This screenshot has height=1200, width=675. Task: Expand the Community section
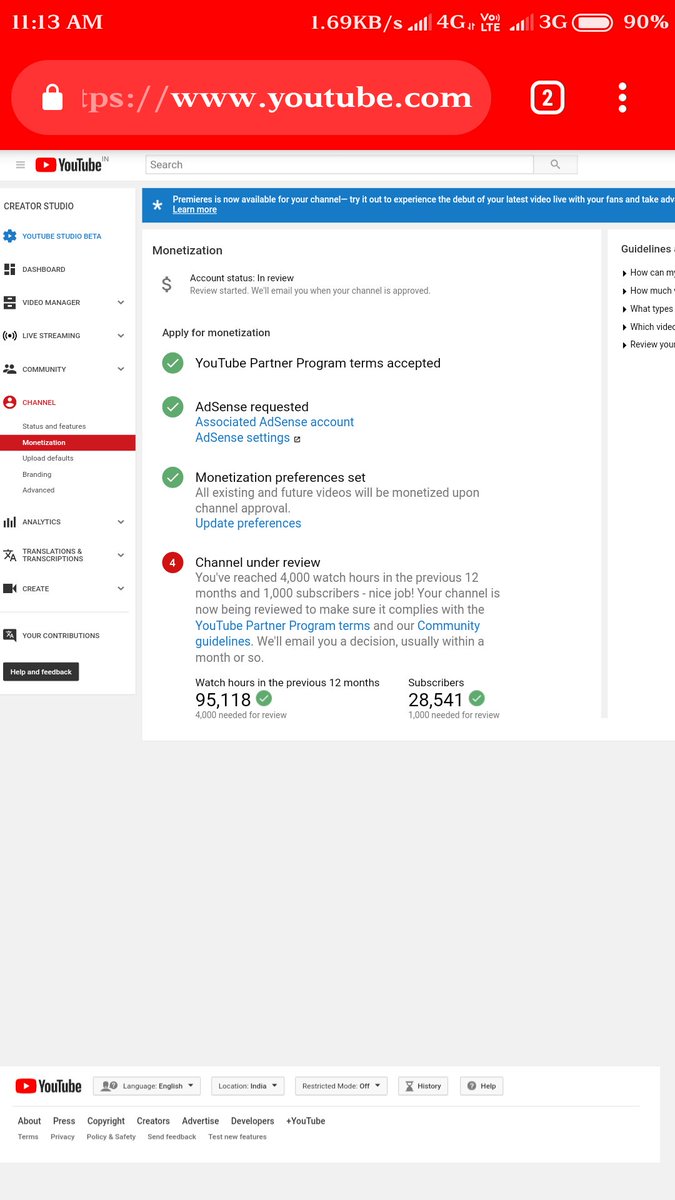121,369
